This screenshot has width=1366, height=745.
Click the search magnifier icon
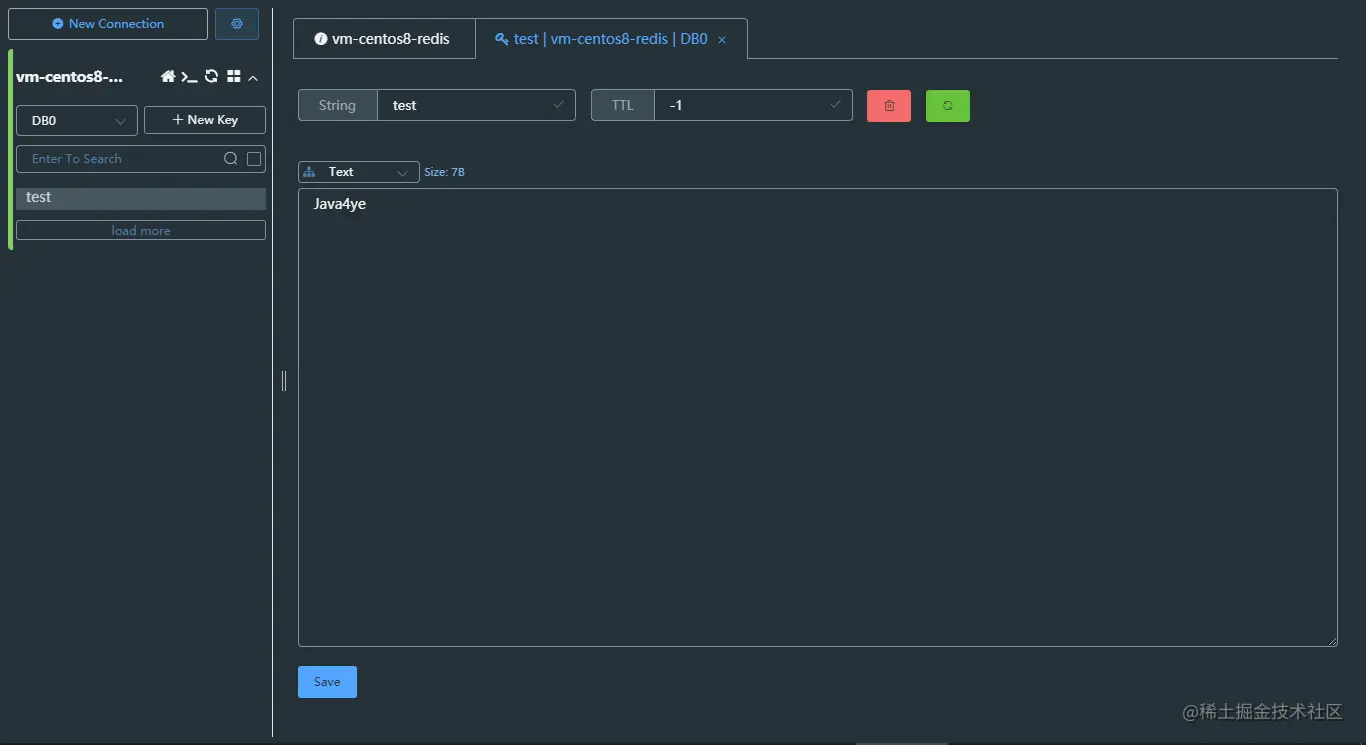[x=230, y=159]
